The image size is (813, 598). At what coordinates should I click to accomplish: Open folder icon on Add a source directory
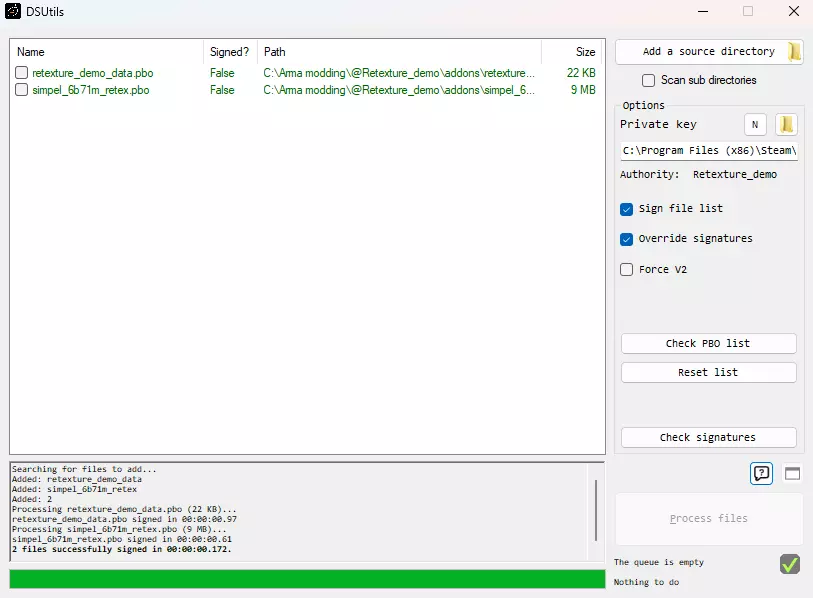(794, 51)
